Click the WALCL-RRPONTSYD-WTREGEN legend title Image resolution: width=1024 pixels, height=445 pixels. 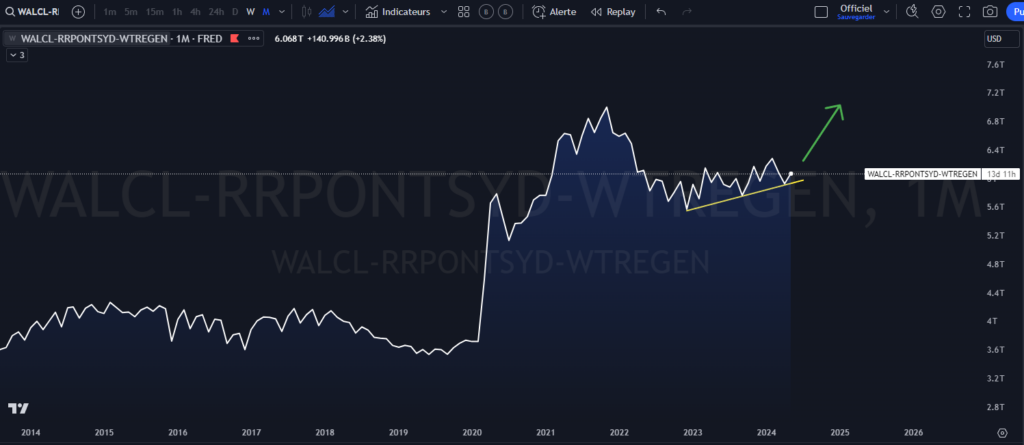pos(93,39)
